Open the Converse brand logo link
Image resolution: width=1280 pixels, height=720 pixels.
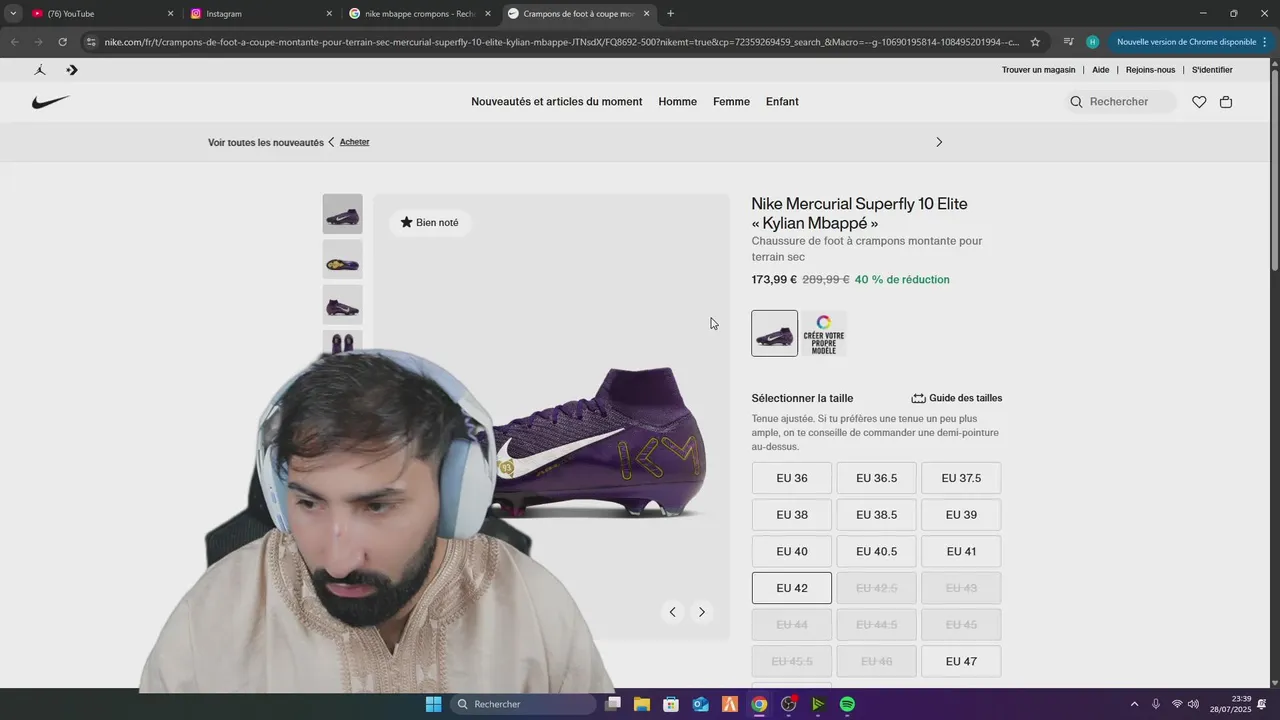point(72,70)
